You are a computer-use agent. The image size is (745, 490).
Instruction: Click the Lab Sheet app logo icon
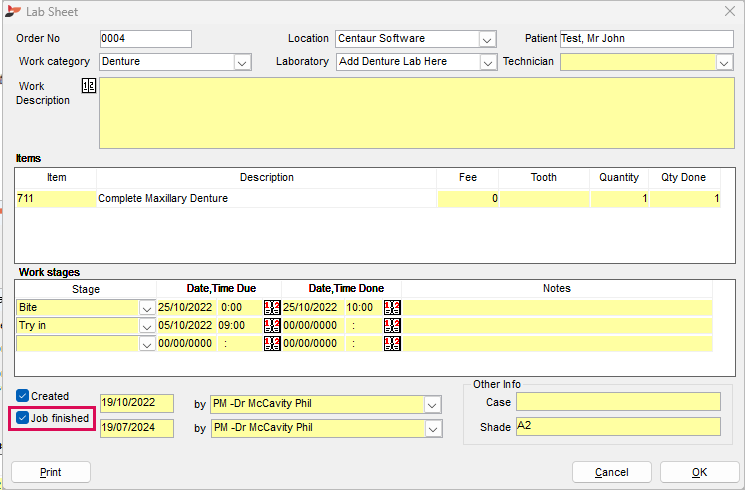coord(13,11)
